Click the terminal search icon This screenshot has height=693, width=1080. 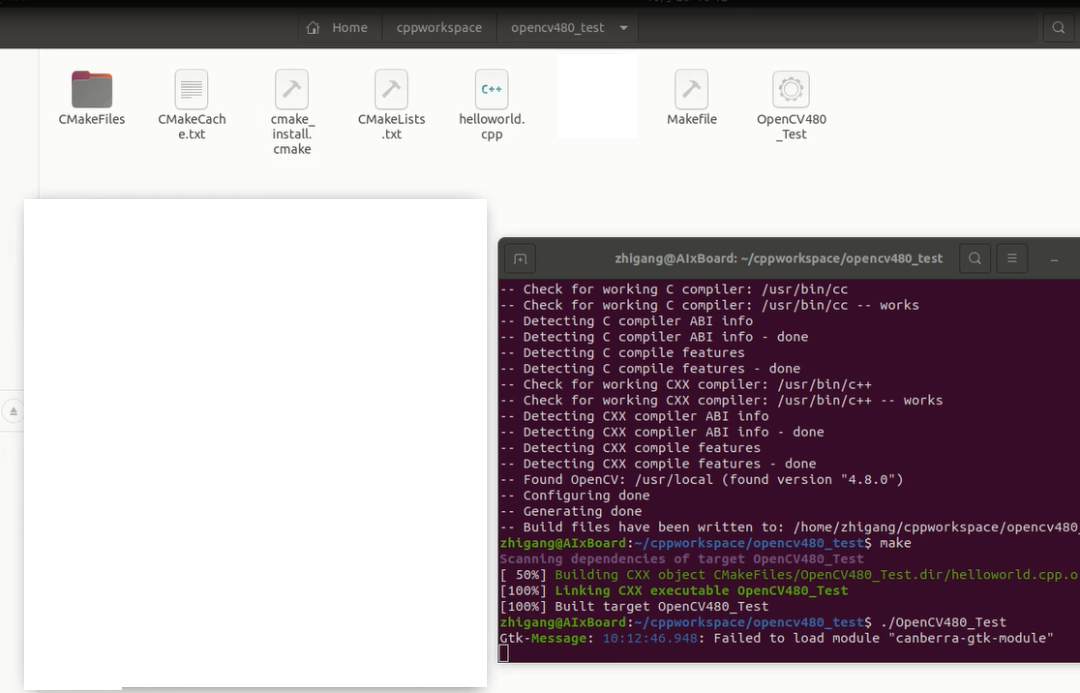point(974,258)
